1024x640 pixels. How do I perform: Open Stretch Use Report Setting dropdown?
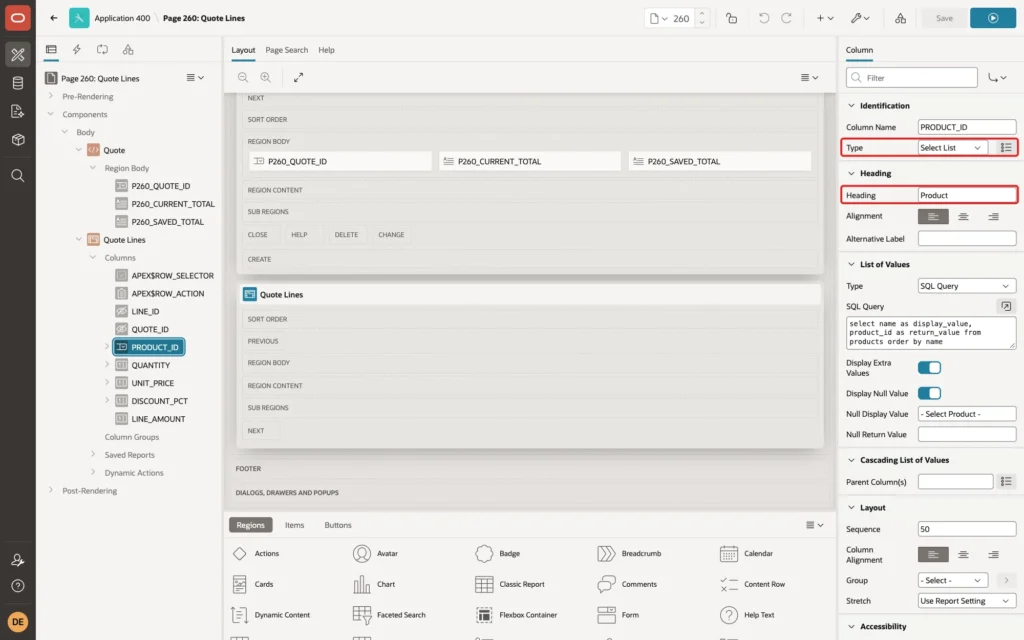tap(967, 601)
